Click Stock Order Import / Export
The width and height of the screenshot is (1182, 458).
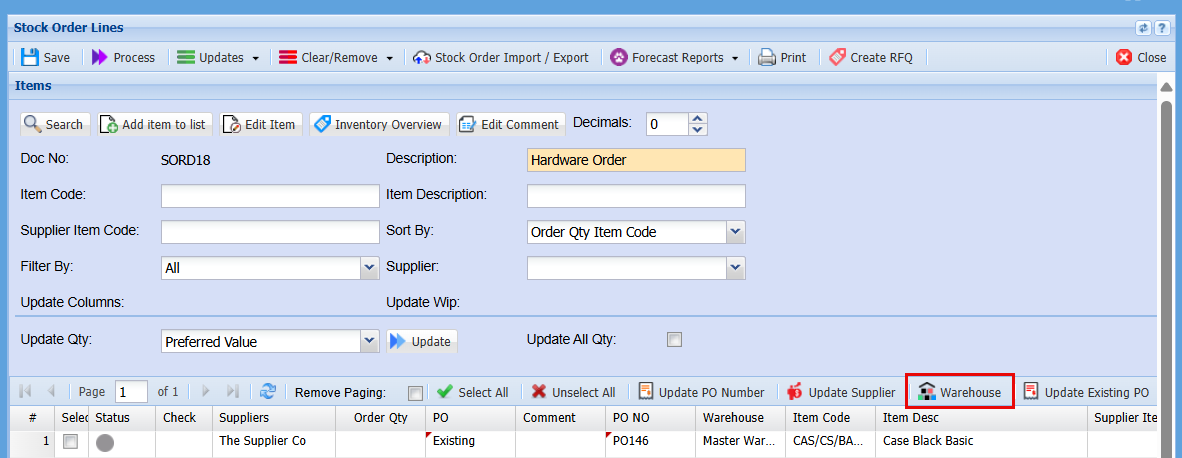click(x=501, y=57)
